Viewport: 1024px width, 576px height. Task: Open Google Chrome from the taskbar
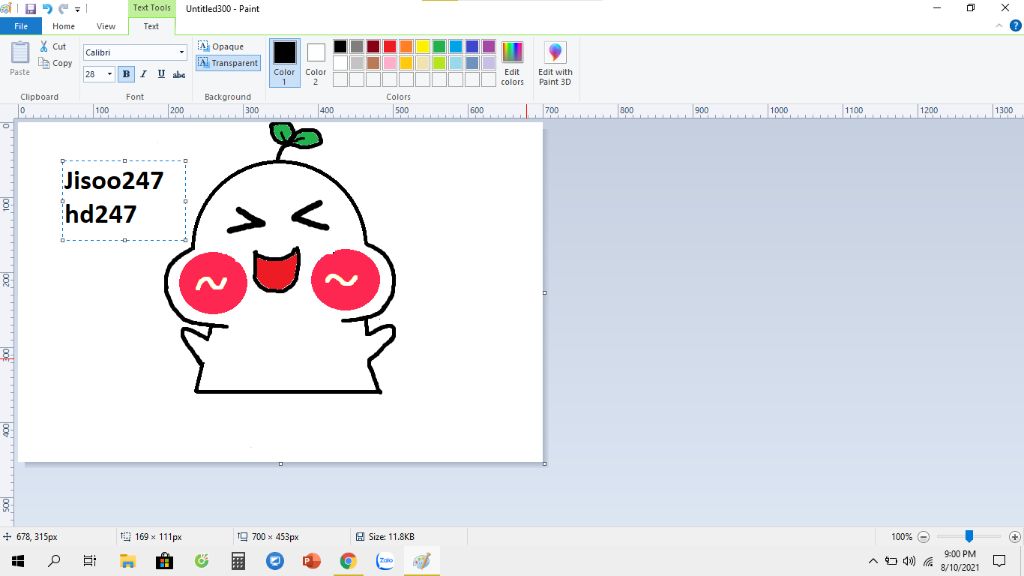click(348, 561)
